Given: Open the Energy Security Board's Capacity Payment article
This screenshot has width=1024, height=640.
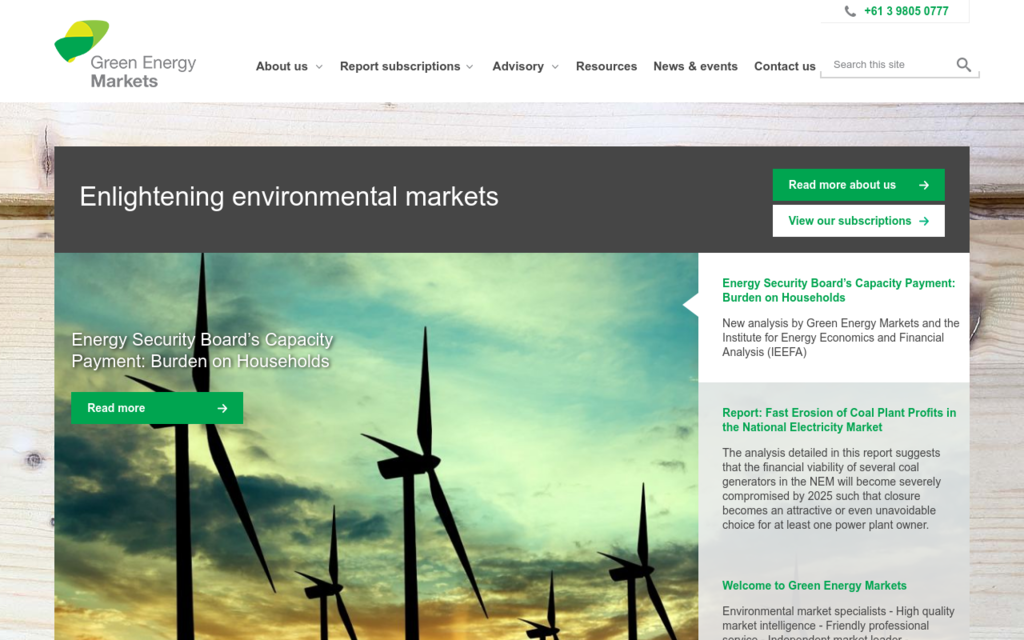Looking at the screenshot, I should (838, 290).
